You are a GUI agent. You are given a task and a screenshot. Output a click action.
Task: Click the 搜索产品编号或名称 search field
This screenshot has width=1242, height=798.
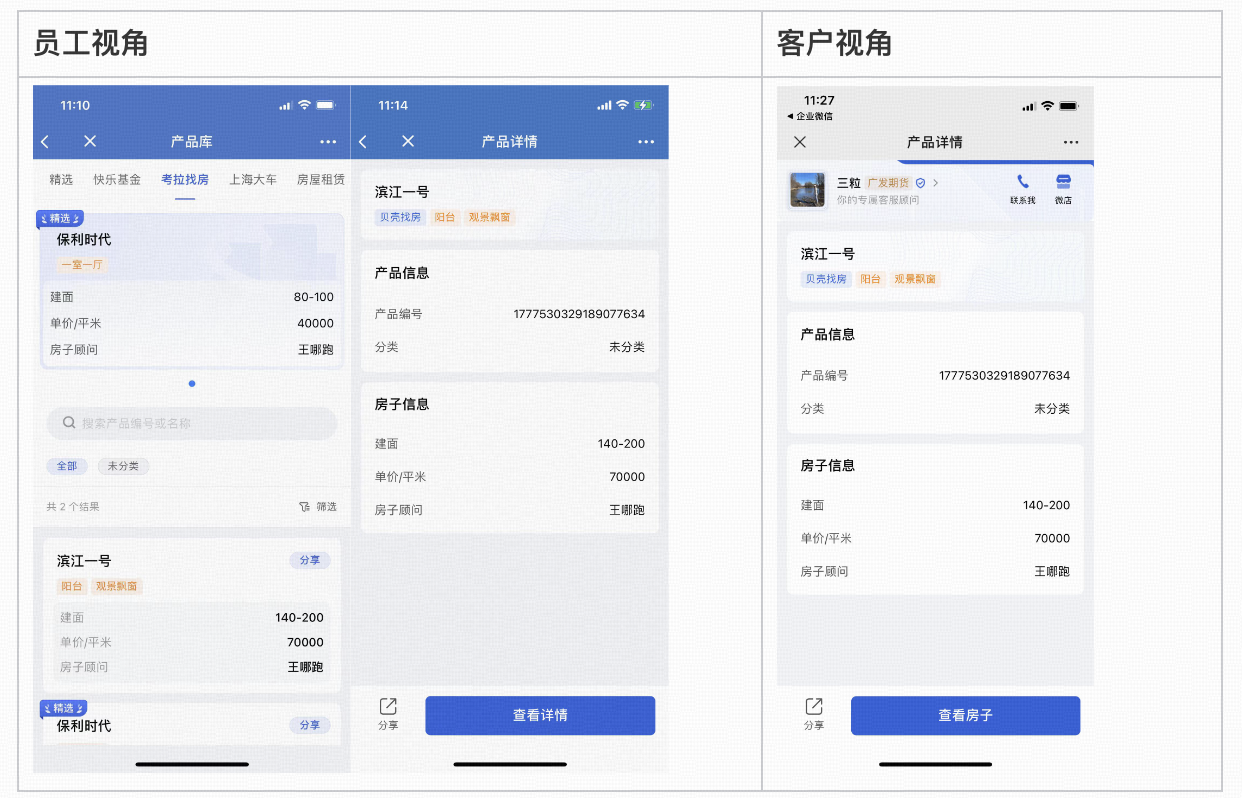click(192, 423)
